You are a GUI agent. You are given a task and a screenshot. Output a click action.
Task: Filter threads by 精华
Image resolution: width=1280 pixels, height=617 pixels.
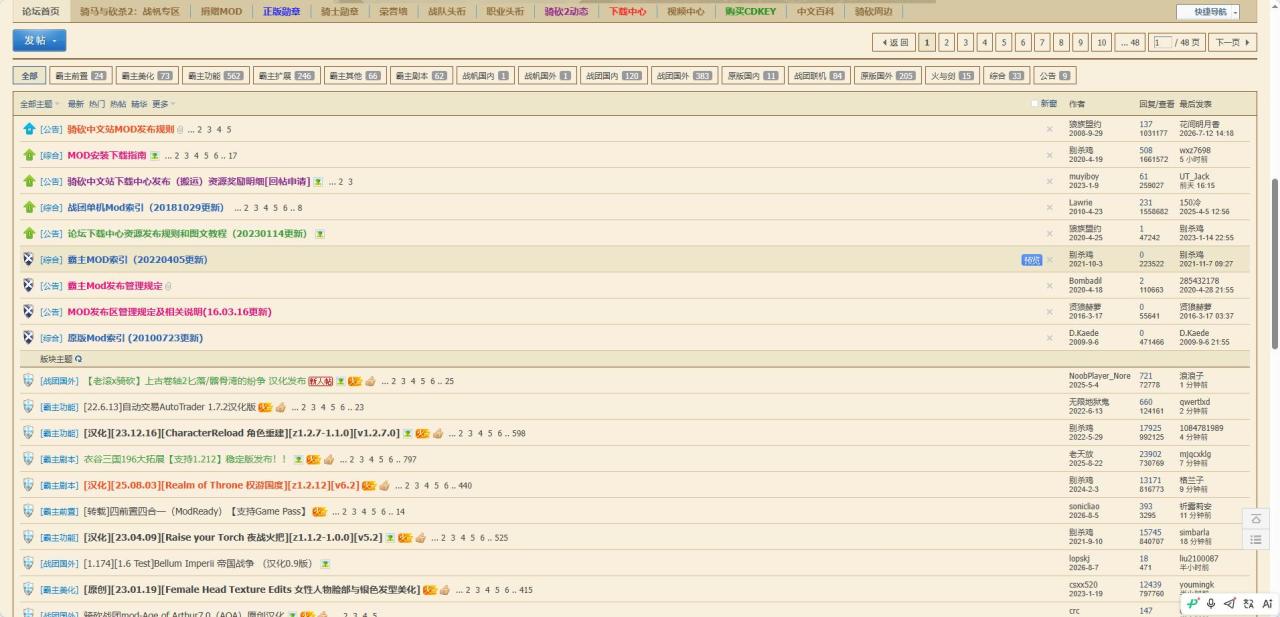pyautogui.click(x=139, y=104)
